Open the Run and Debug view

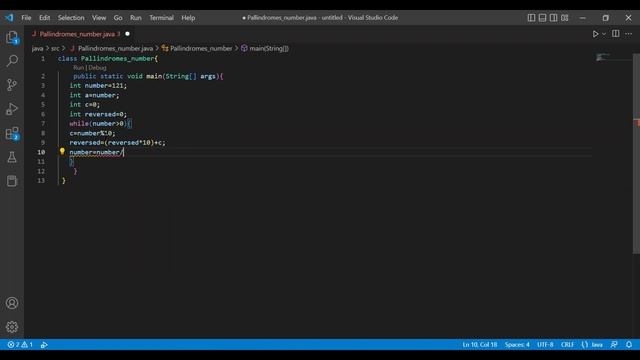click(x=12, y=109)
